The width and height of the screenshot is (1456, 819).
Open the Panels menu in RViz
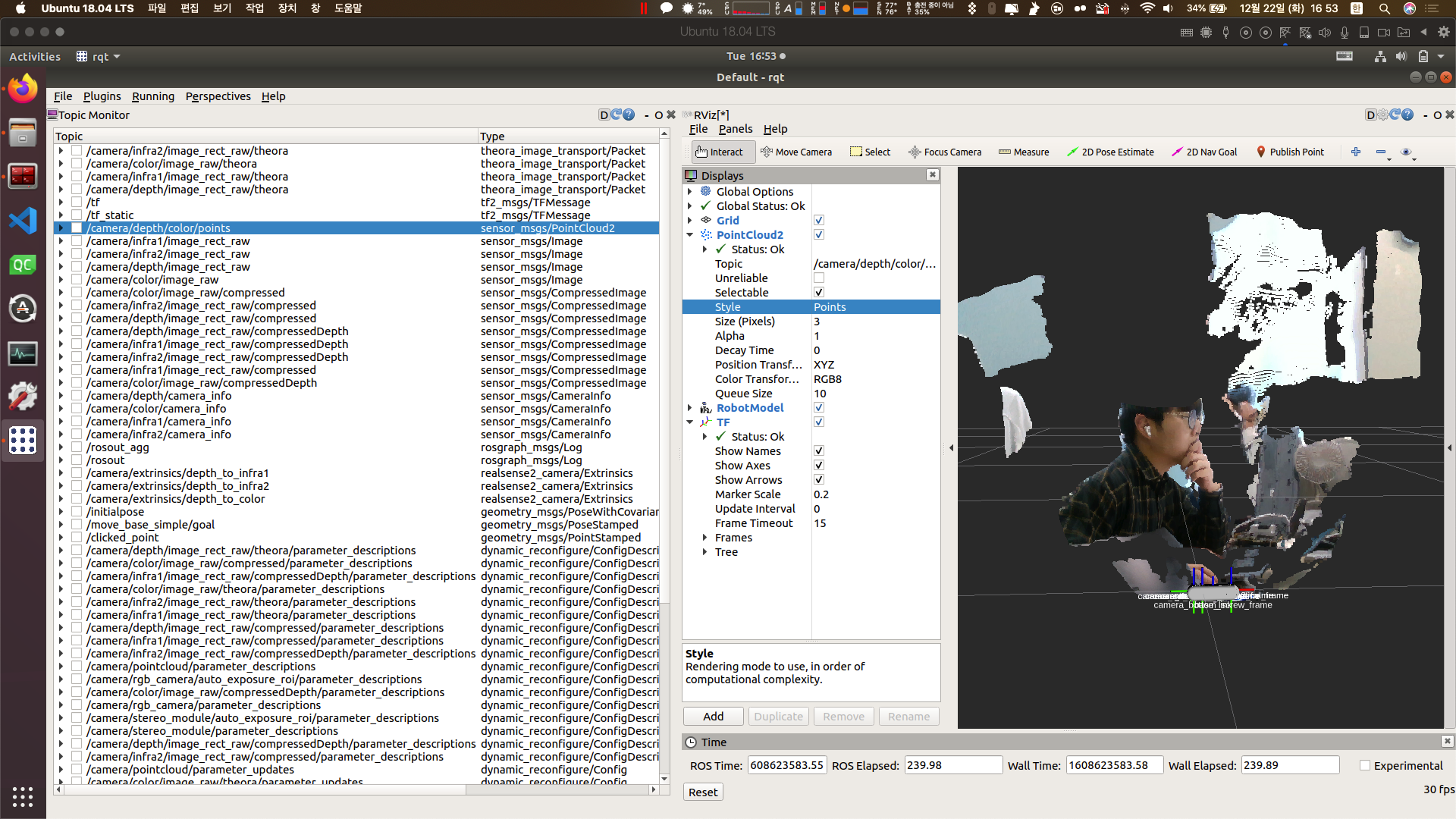click(x=735, y=129)
